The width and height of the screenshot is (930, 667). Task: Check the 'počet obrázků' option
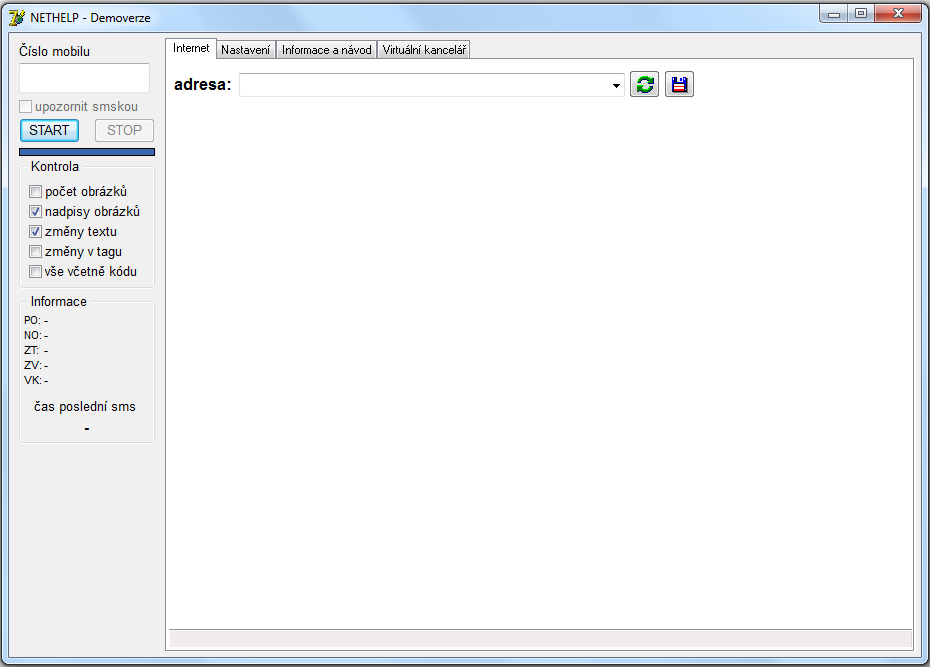pos(36,192)
